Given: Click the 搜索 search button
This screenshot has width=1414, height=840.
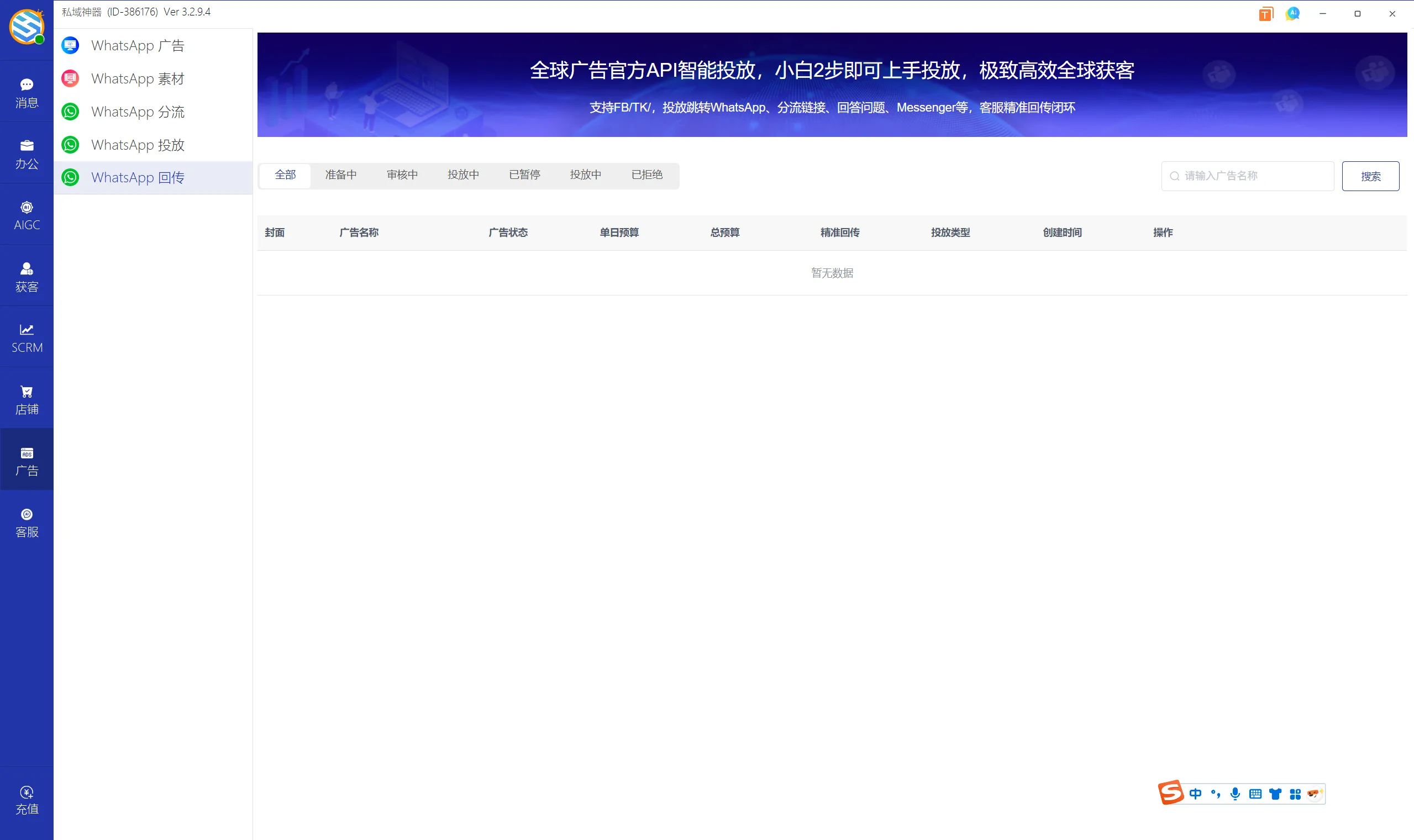Looking at the screenshot, I should coord(1371,176).
